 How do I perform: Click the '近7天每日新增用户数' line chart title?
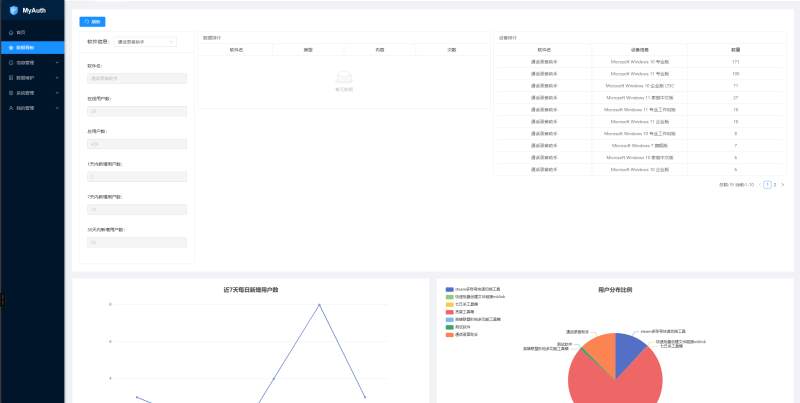pyautogui.click(x=251, y=290)
